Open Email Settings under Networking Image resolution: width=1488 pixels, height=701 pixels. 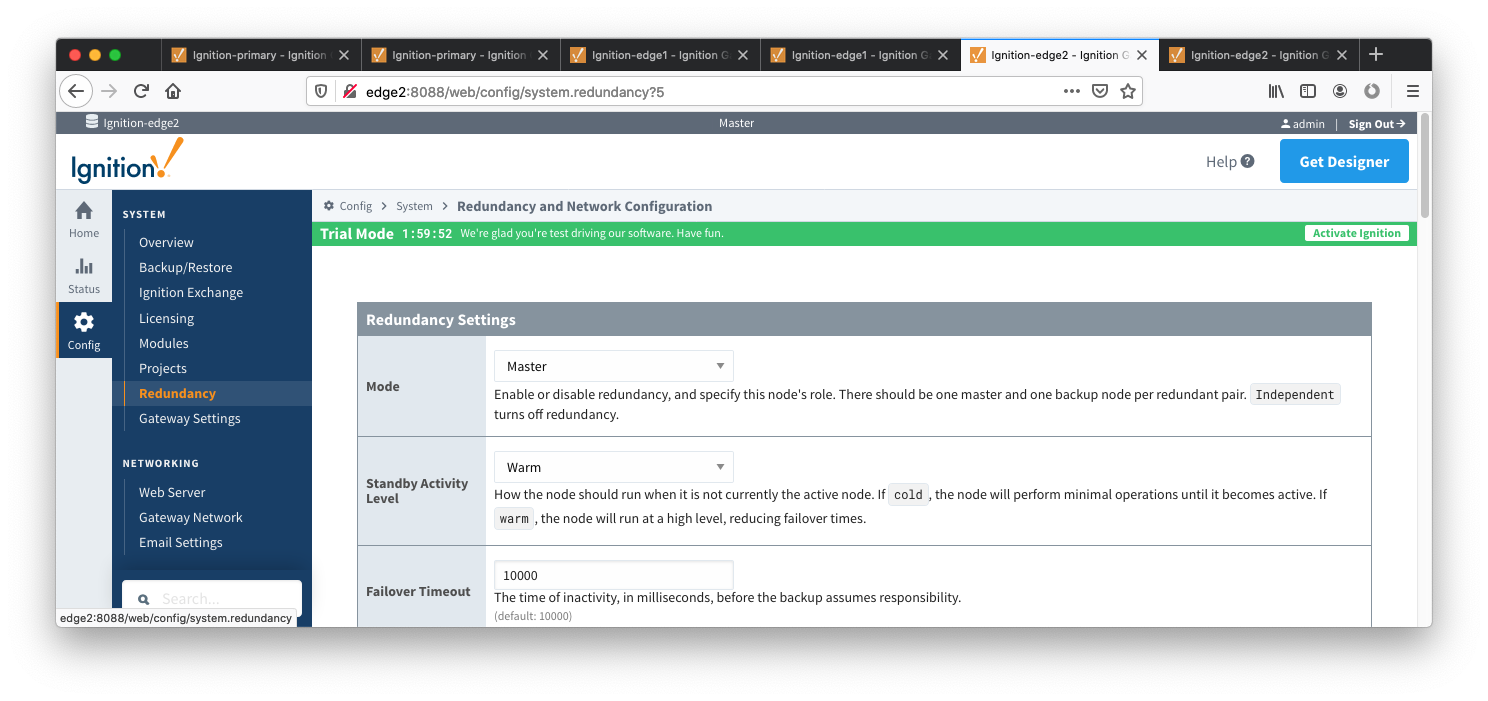click(x=181, y=542)
